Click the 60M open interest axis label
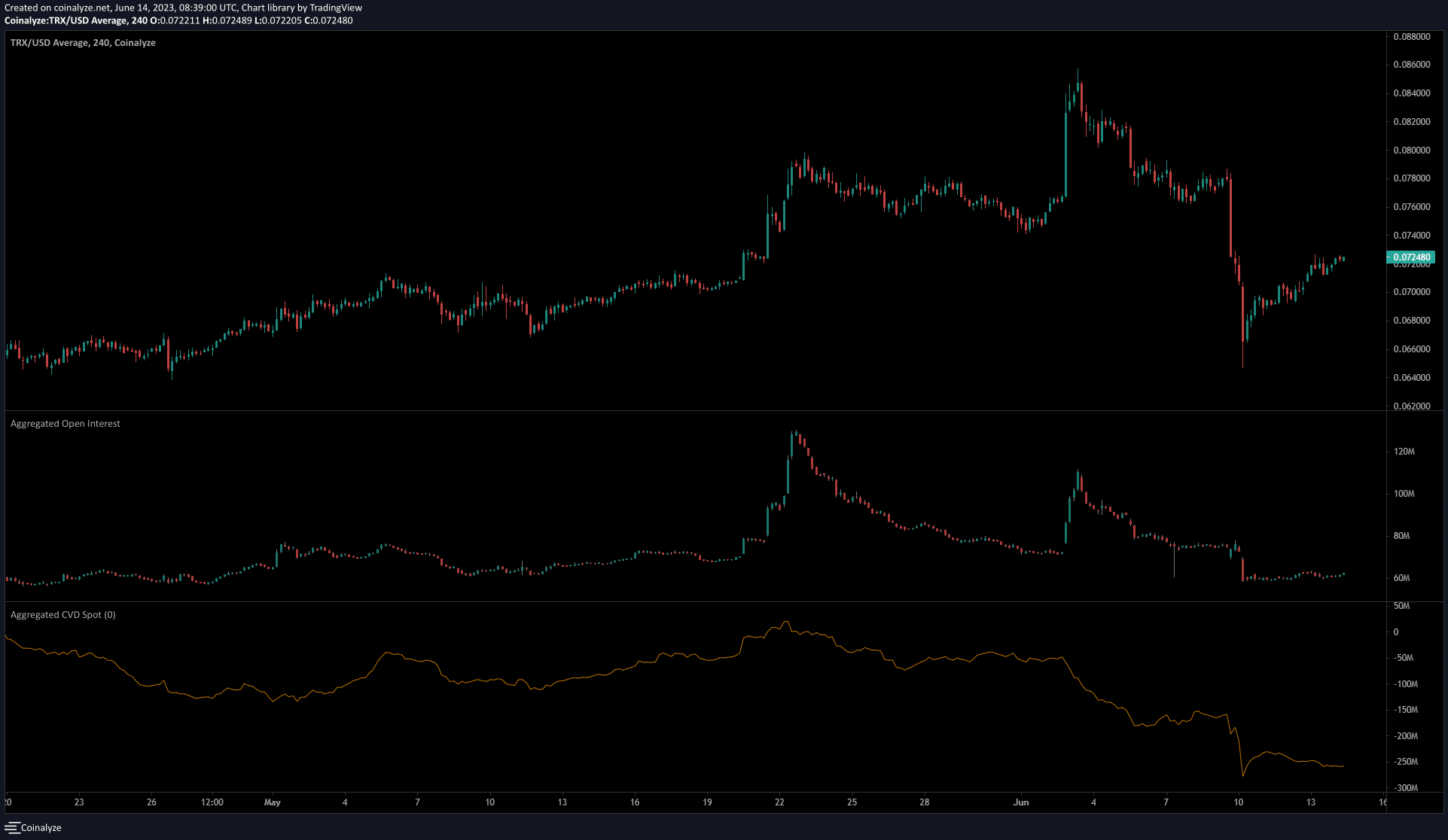This screenshot has width=1448, height=840. pos(1401,579)
